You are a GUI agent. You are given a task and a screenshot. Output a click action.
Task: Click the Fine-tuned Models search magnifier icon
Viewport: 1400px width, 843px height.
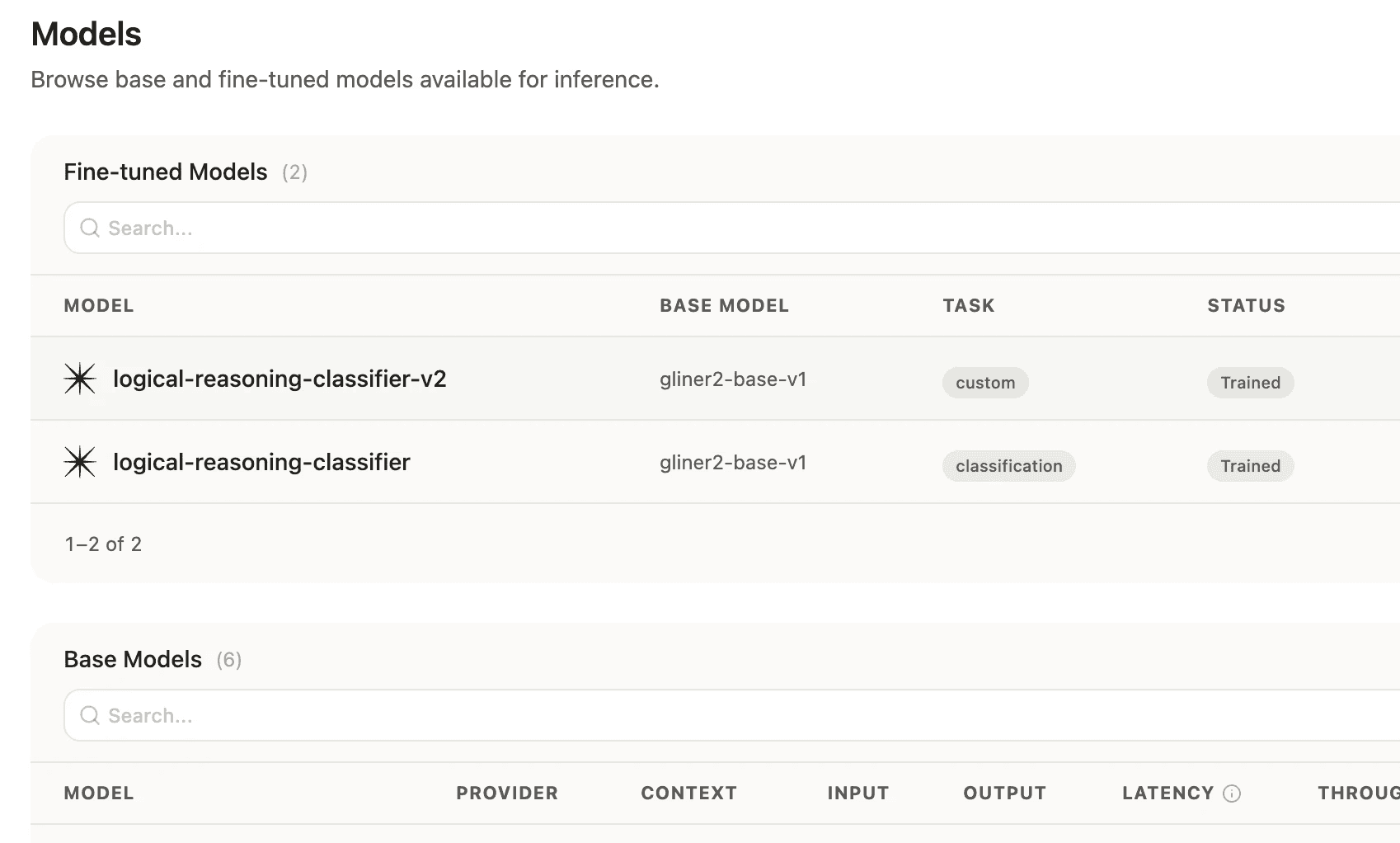tap(90, 228)
